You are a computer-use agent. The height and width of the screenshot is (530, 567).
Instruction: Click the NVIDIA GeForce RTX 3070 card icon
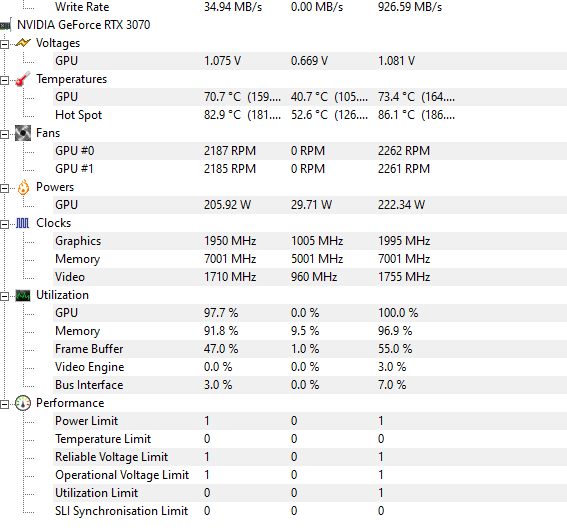coord(5,25)
